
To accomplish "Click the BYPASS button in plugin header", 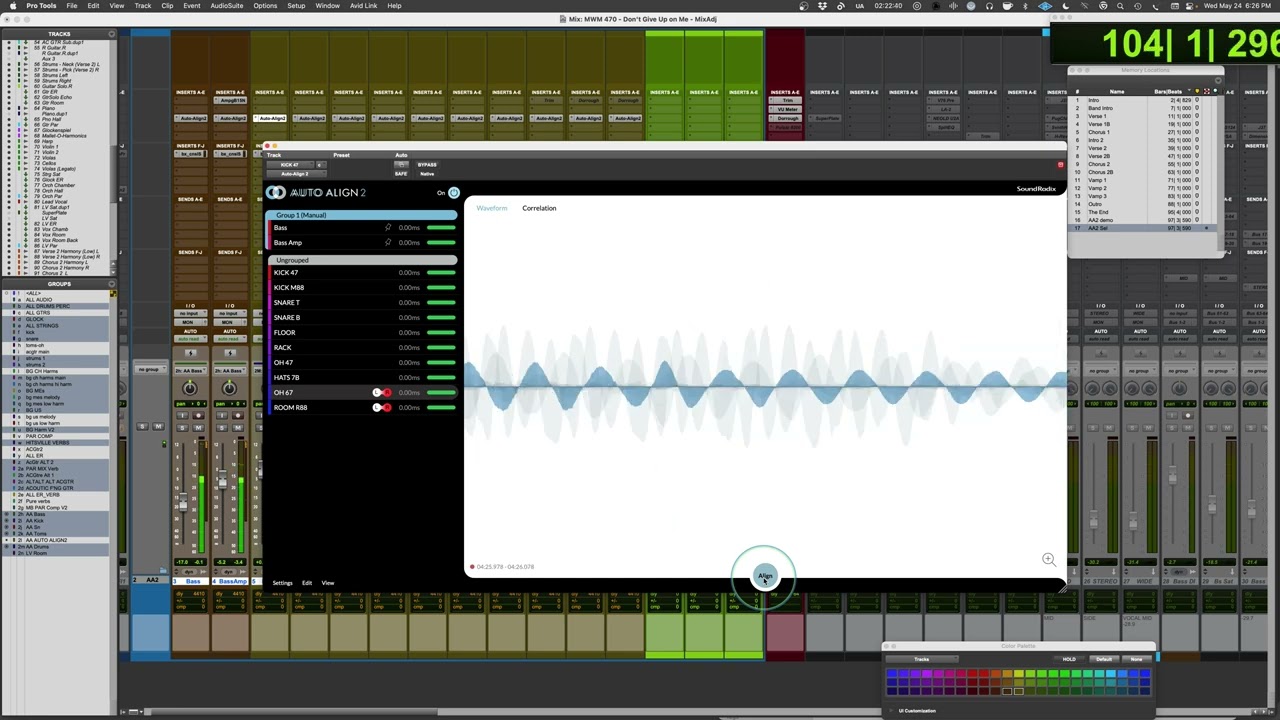I will (x=427, y=165).
